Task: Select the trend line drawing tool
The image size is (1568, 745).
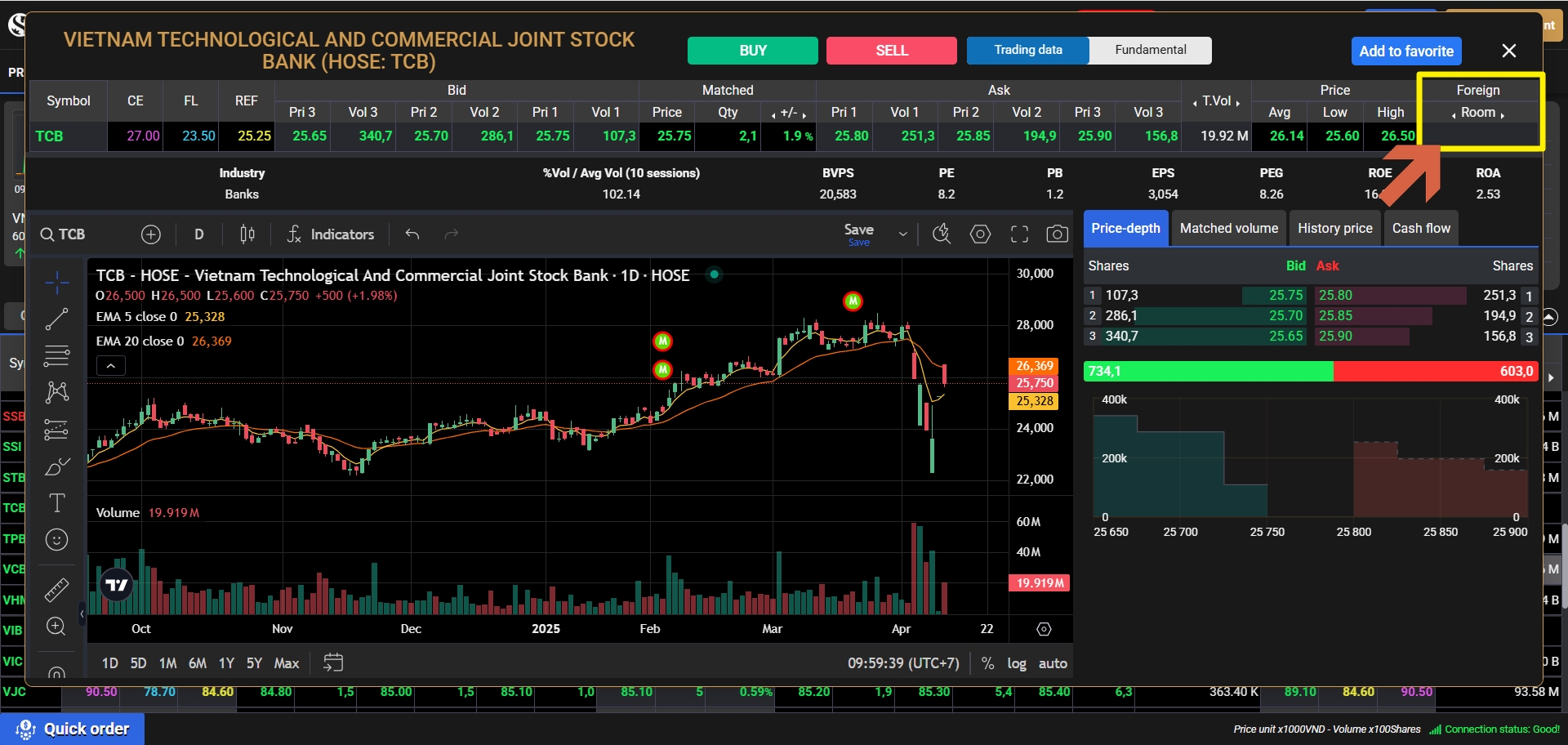Action: tap(56, 319)
